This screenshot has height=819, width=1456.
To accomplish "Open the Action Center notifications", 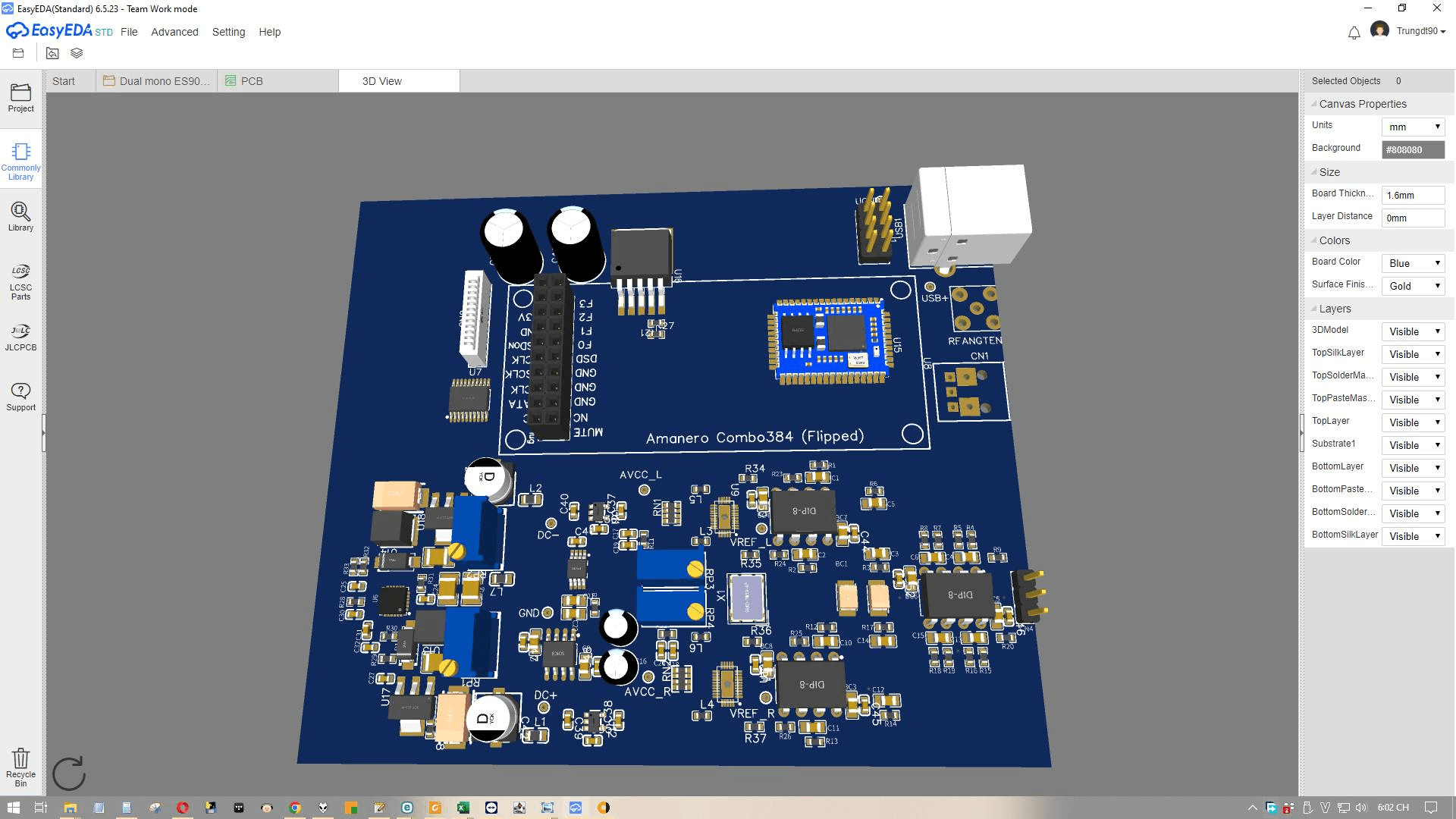I will coord(1430,808).
